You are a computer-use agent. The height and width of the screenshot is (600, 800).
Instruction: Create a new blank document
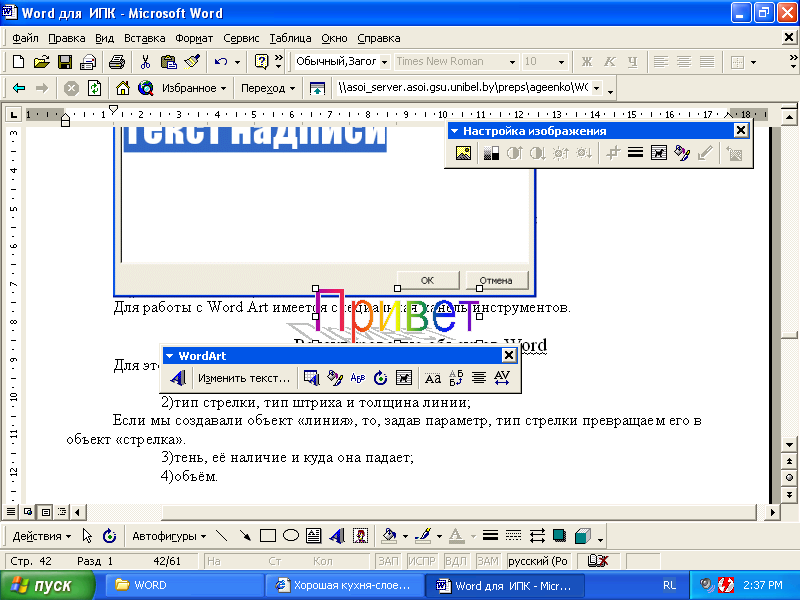(18, 62)
